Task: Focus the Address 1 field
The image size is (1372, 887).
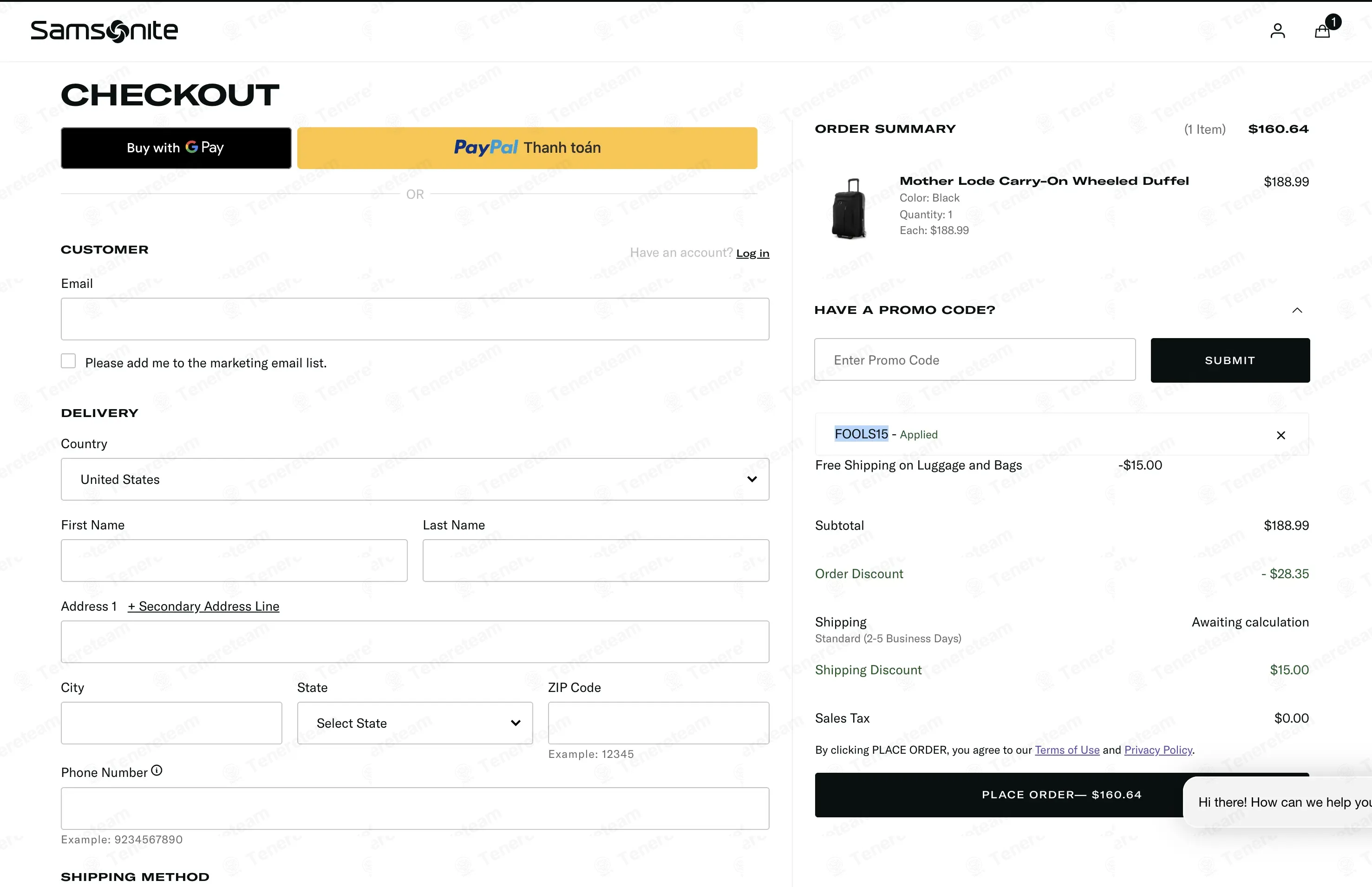Action: click(415, 642)
